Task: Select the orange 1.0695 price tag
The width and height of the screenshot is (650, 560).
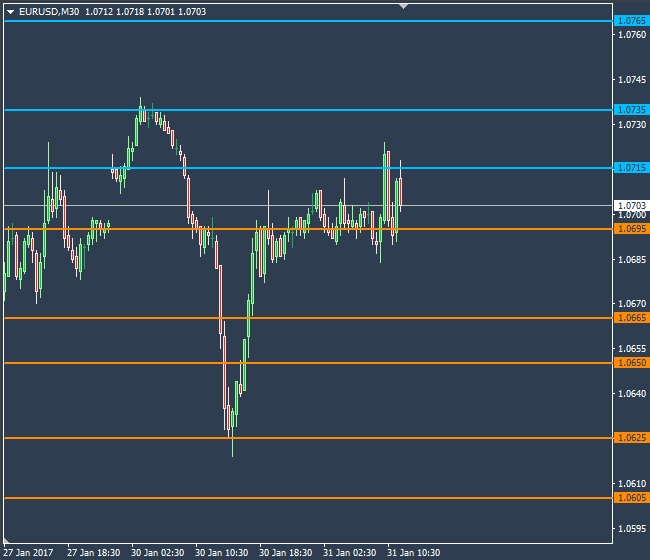Action: [x=630, y=229]
